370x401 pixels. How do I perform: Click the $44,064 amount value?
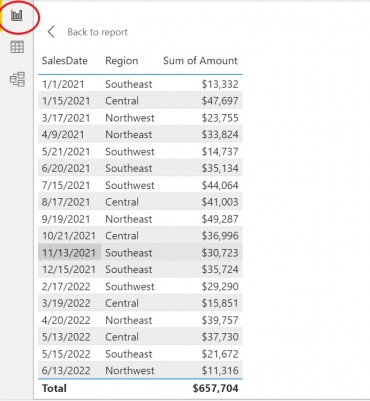pos(220,185)
